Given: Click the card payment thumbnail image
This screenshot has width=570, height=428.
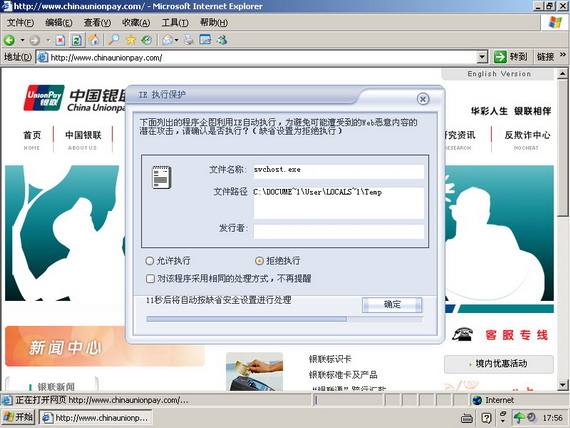Looking at the screenshot, I should pos(254,372).
